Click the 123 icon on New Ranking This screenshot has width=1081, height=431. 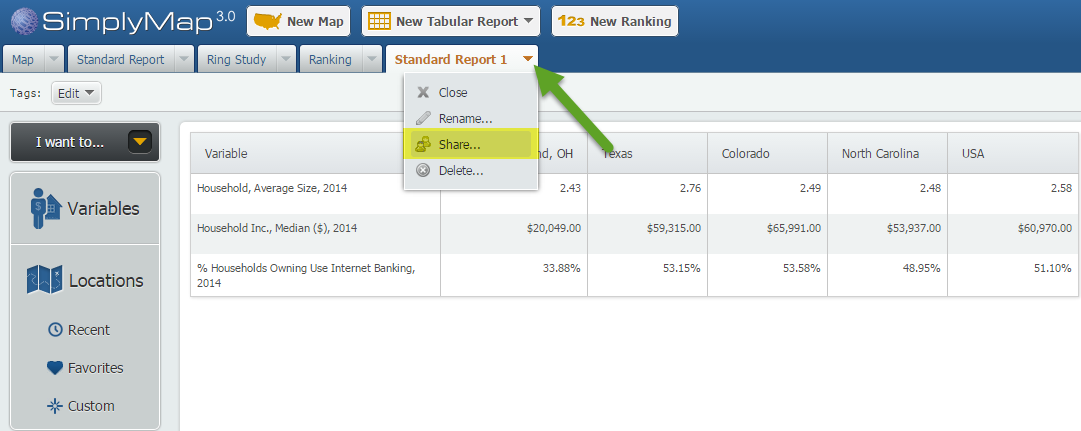click(572, 21)
